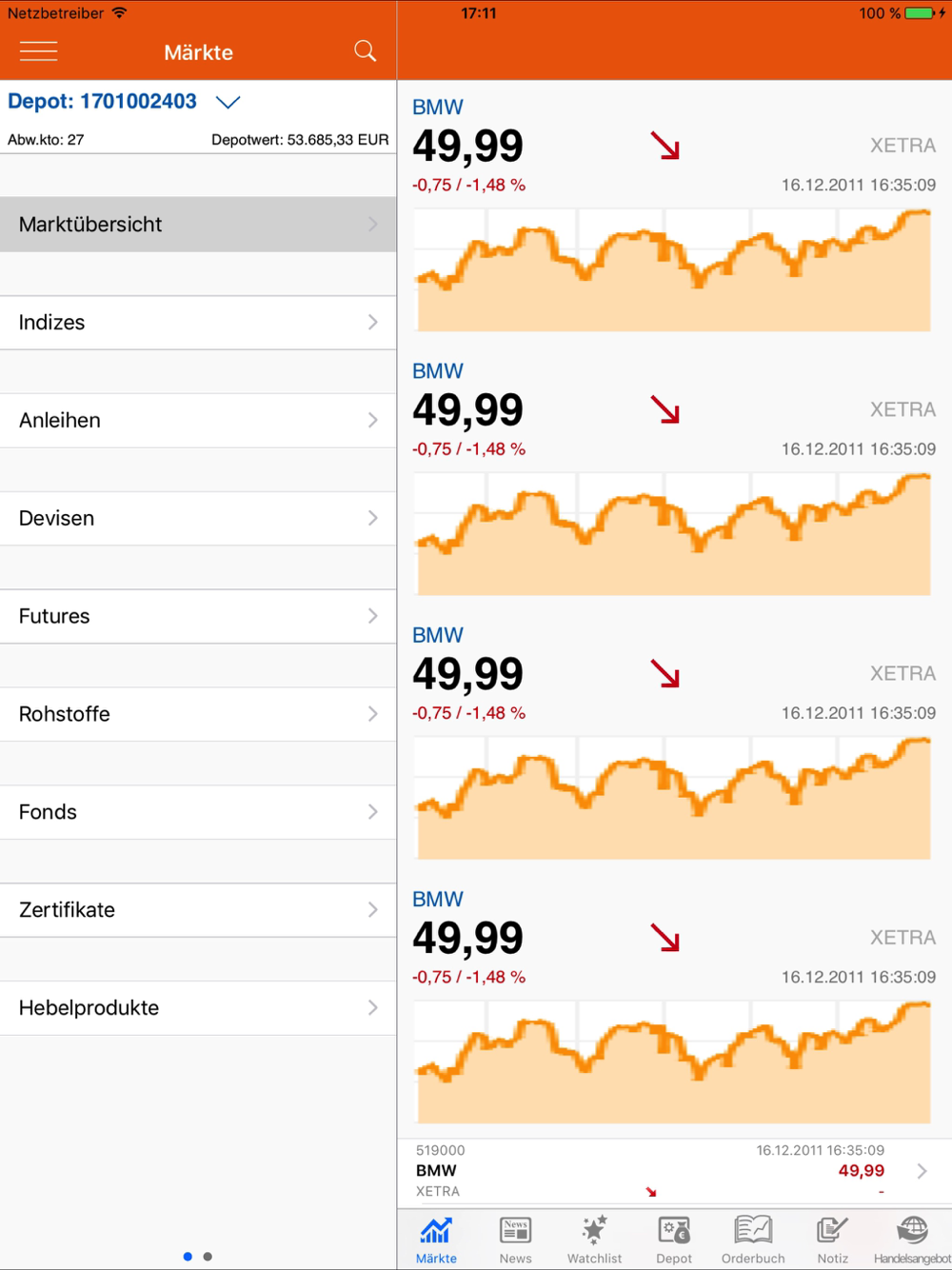952x1270 pixels.
Task: Select Devisen menu entry
Action: point(198,518)
